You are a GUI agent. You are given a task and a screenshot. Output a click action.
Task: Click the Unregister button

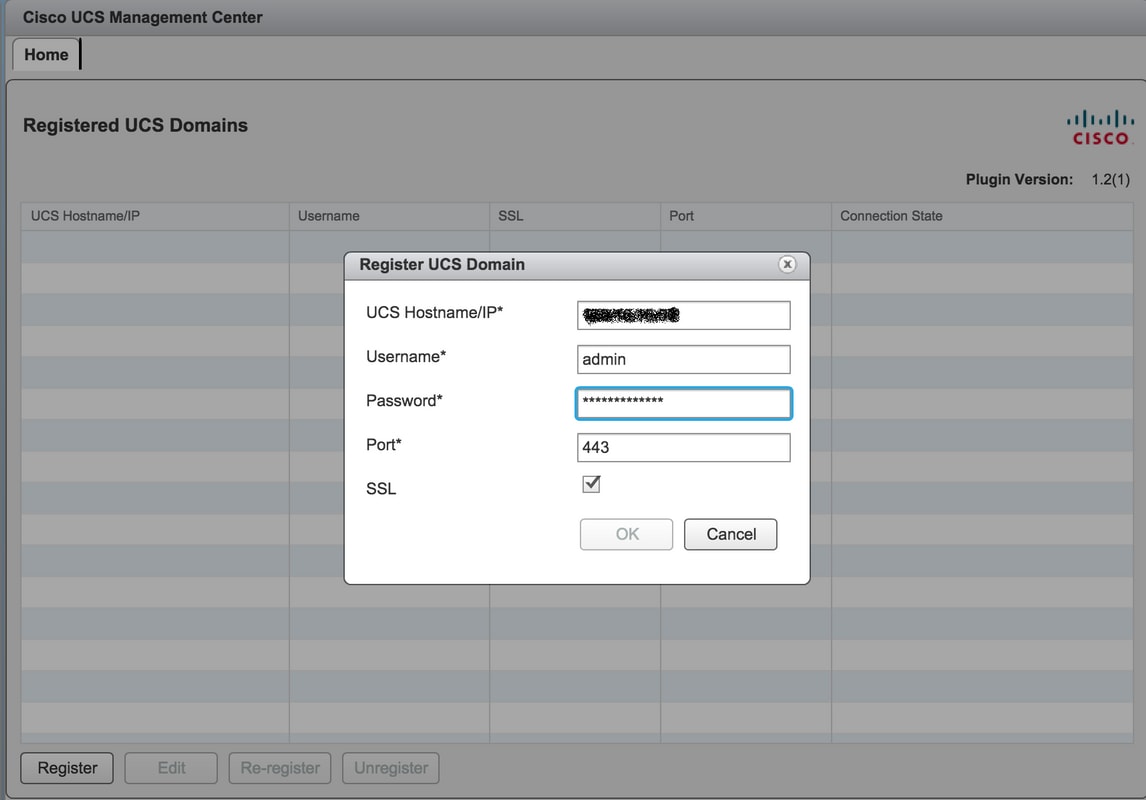click(391, 768)
